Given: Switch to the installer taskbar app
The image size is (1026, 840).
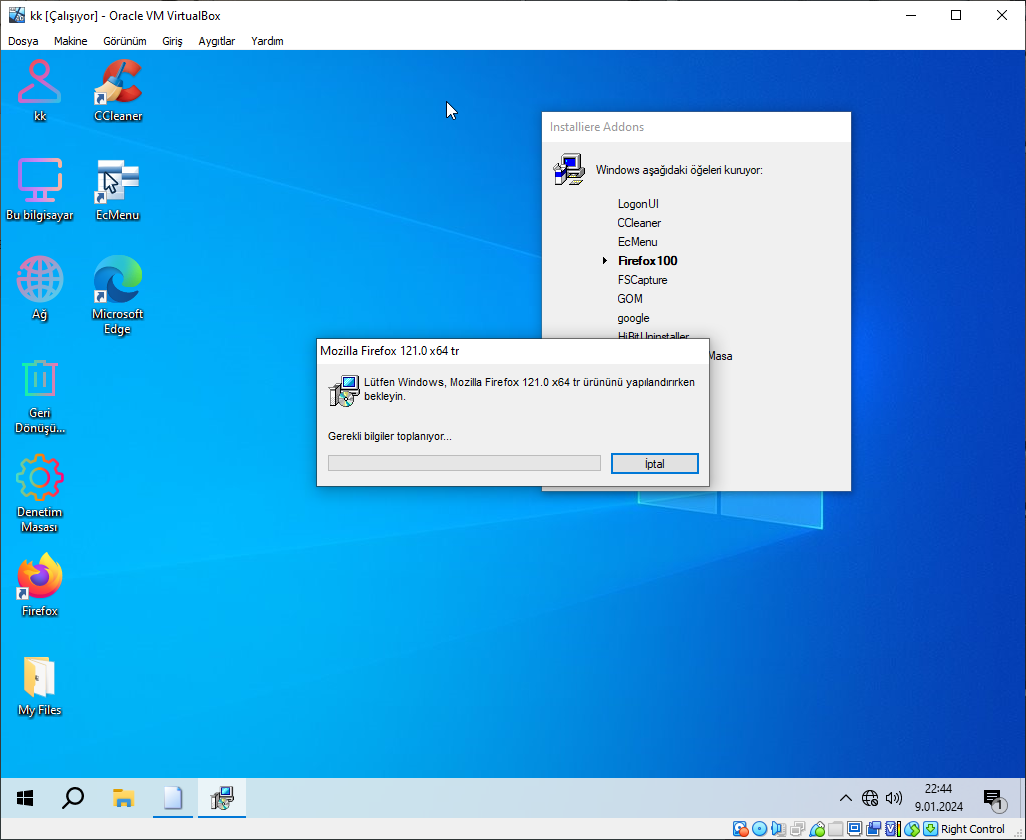Looking at the screenshot, I should [x=222, y=798].
